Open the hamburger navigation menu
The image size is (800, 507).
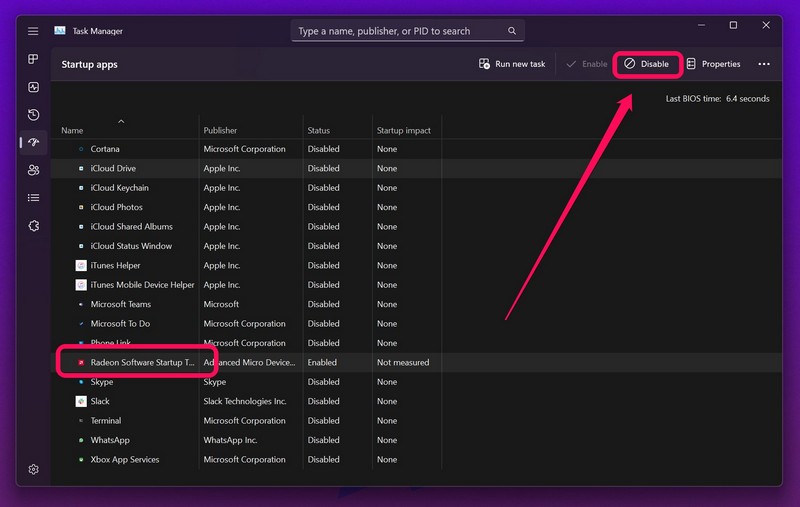pyautogui.click(x=33, y=31)
